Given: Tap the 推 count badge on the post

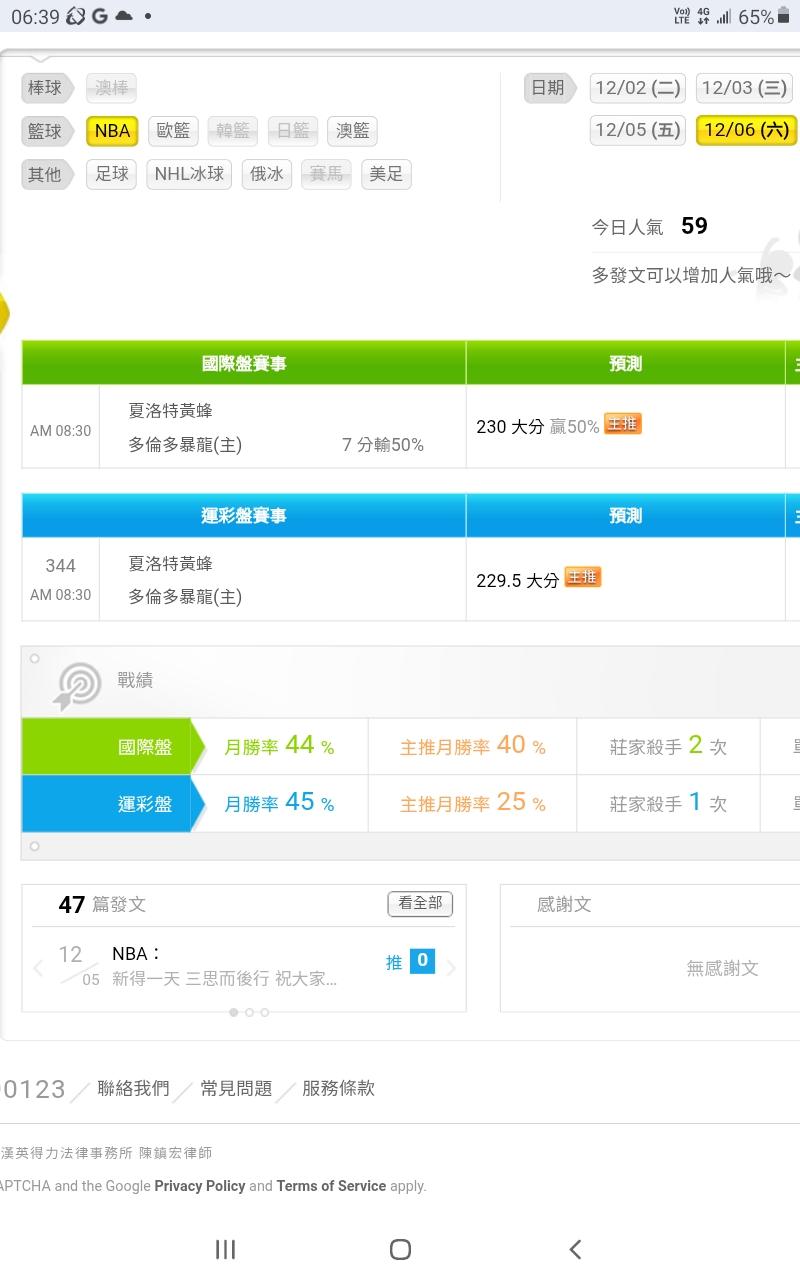Looking at the screenshot, I should 422,961.
